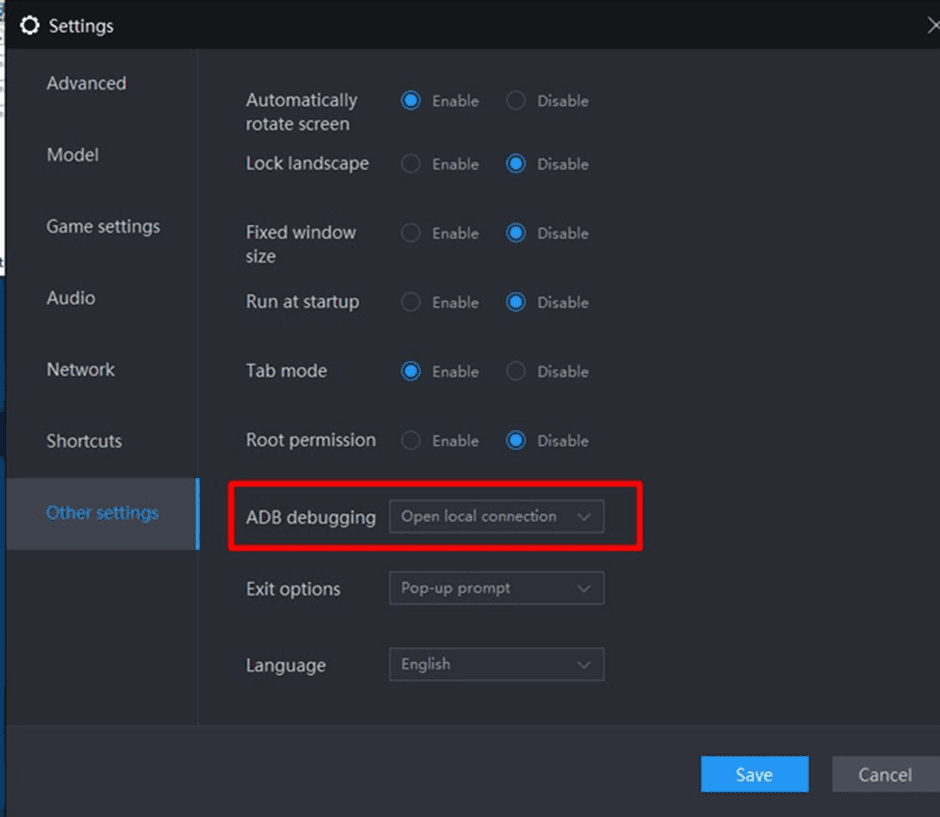
Task: Select the Other settings tab
Action: click(102, 513)
